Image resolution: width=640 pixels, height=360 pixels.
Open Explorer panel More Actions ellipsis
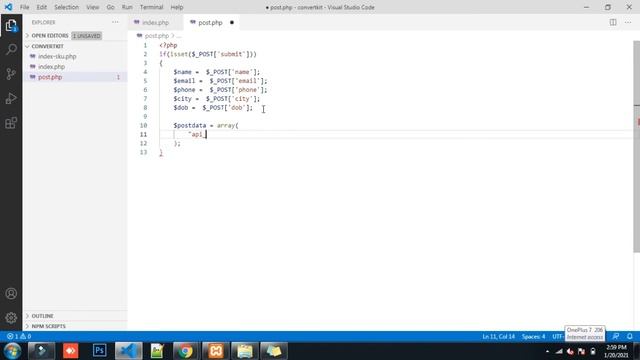click(115, 22)
